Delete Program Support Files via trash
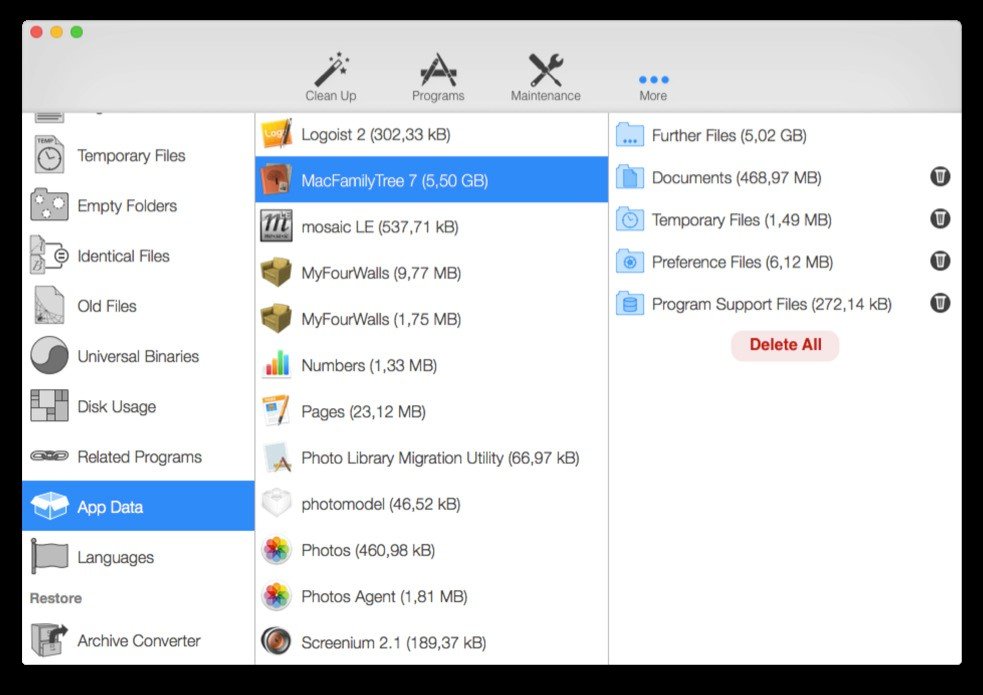Viewport: 983px width, 695px height. (x=940, y=303)
